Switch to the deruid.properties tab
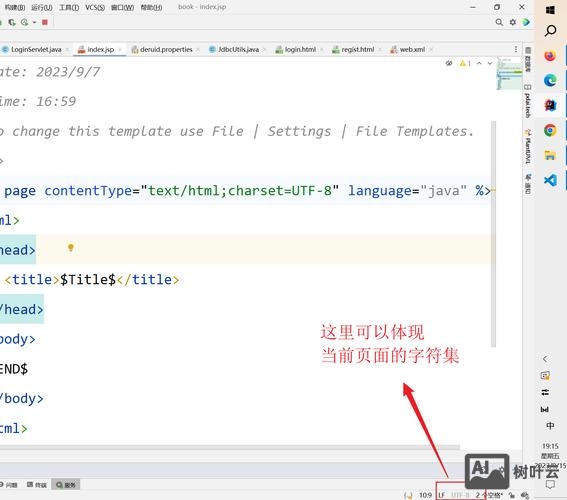567x500 pixels. [166, 50]
